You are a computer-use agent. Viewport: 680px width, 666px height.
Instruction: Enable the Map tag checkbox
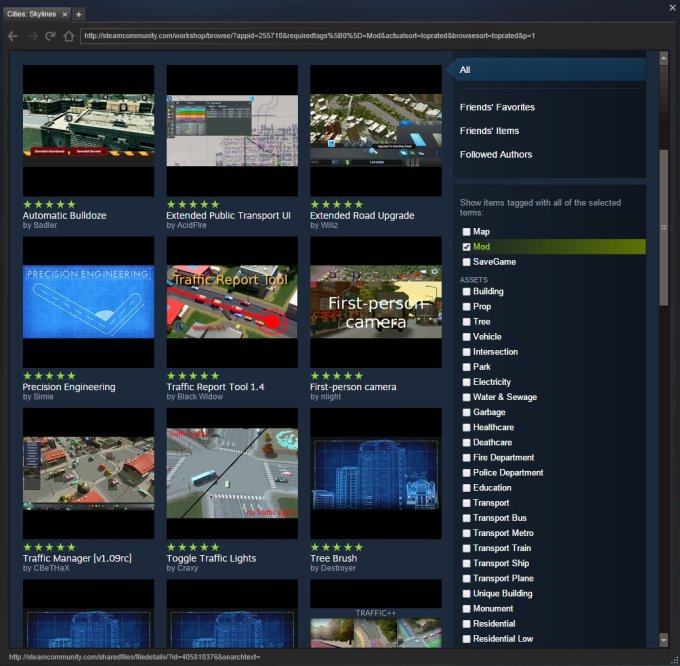click(x=466, y=232)
